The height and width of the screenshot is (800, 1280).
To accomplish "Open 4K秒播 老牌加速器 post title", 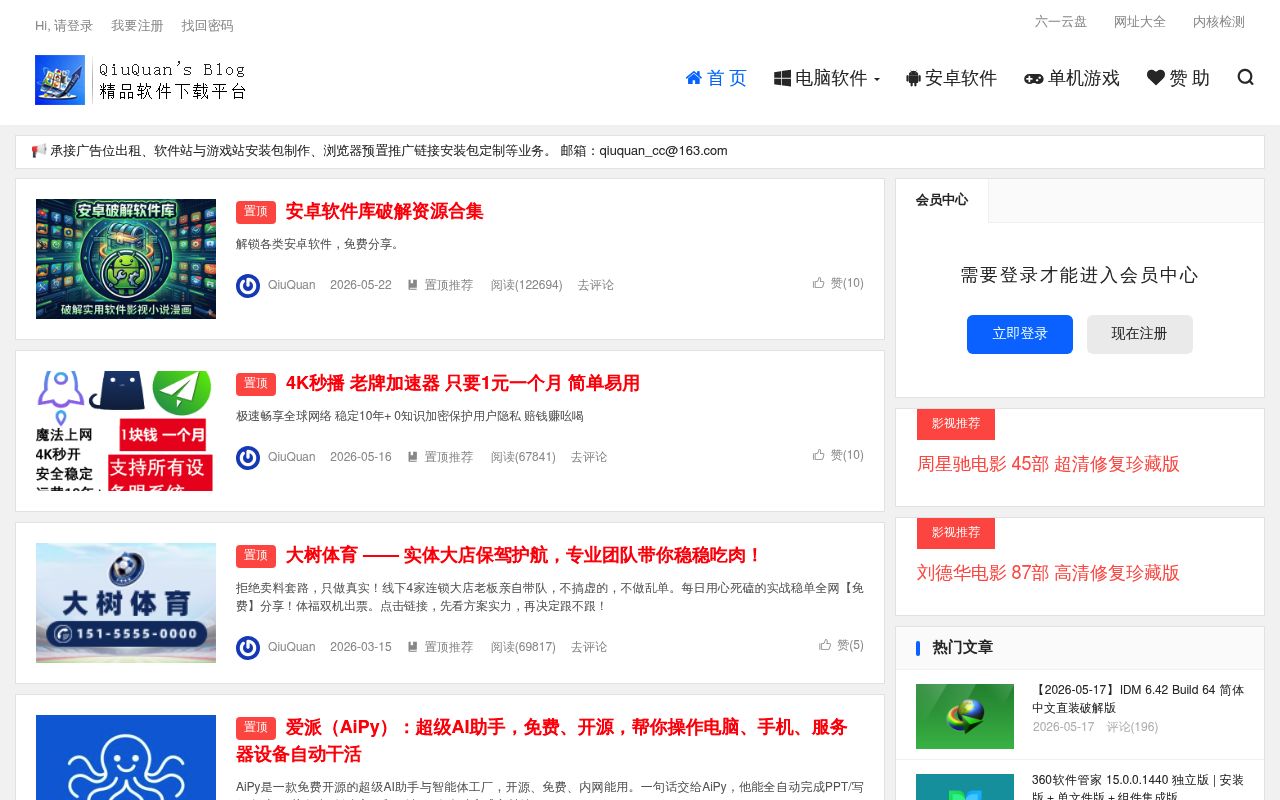I will (x=463, y=383).
